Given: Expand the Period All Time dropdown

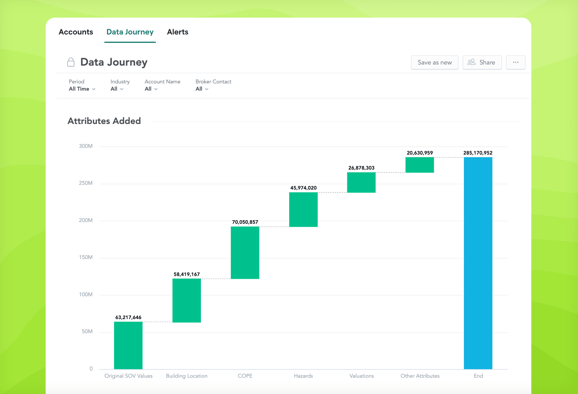Looking at the screenshot, I should 82,89.
